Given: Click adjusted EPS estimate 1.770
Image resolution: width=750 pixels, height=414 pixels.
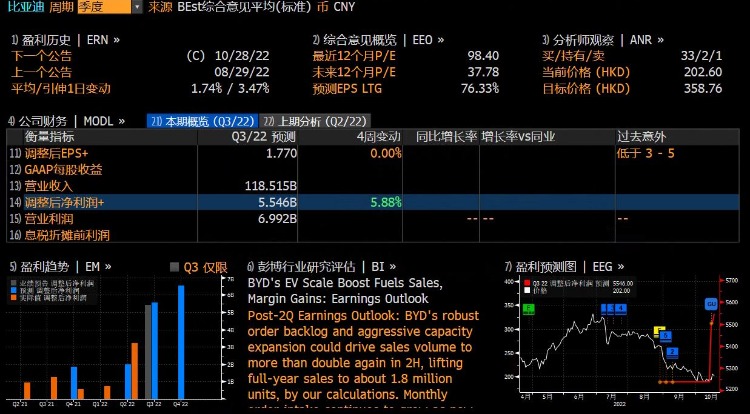Looking at the screenshot, I should [x=280, y=153].
